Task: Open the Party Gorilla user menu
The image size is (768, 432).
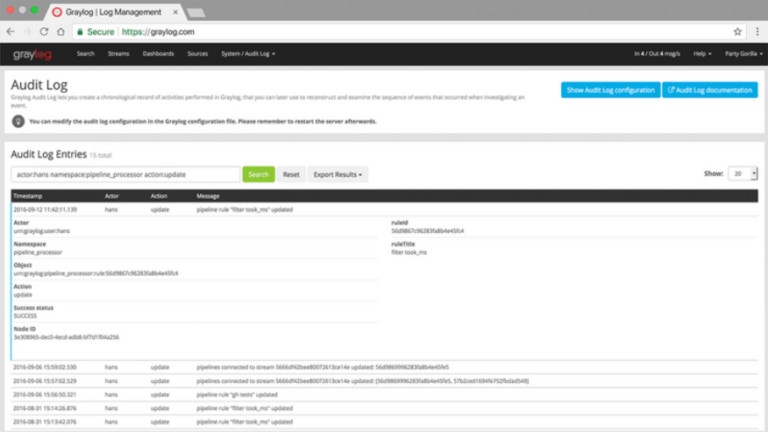Action: point(741,54)
